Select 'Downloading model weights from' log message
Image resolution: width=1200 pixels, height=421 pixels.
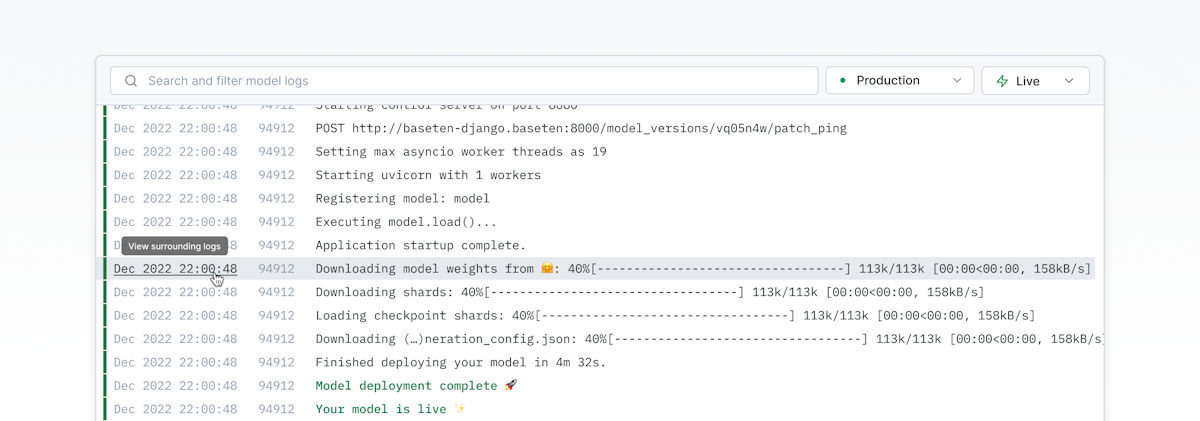pos(703,269)
